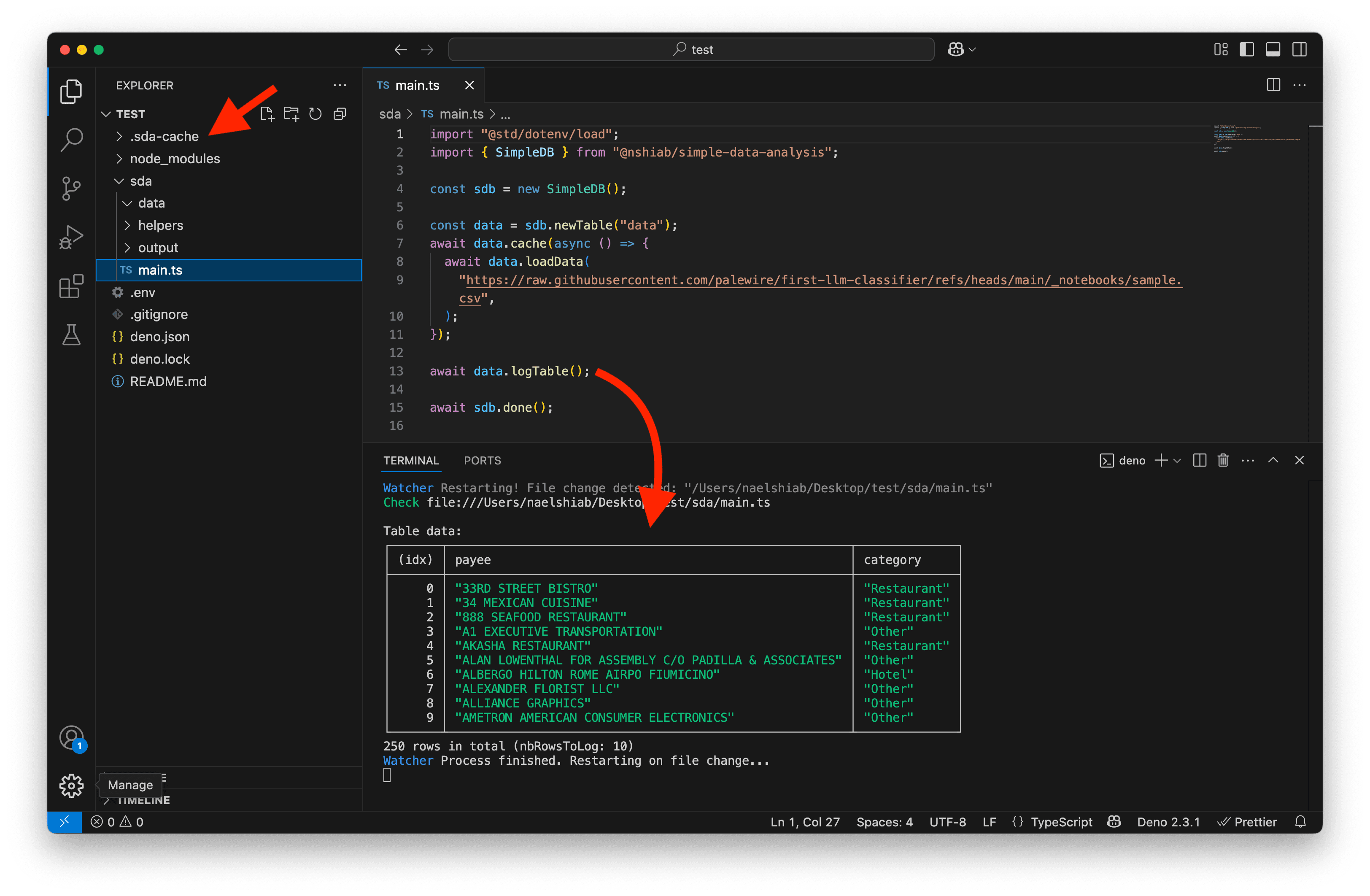The height and width of the screenshot is (896, 1370).
Task: Open the Run and Debug view
Action: pyautogui.click(x=71, y=237)
